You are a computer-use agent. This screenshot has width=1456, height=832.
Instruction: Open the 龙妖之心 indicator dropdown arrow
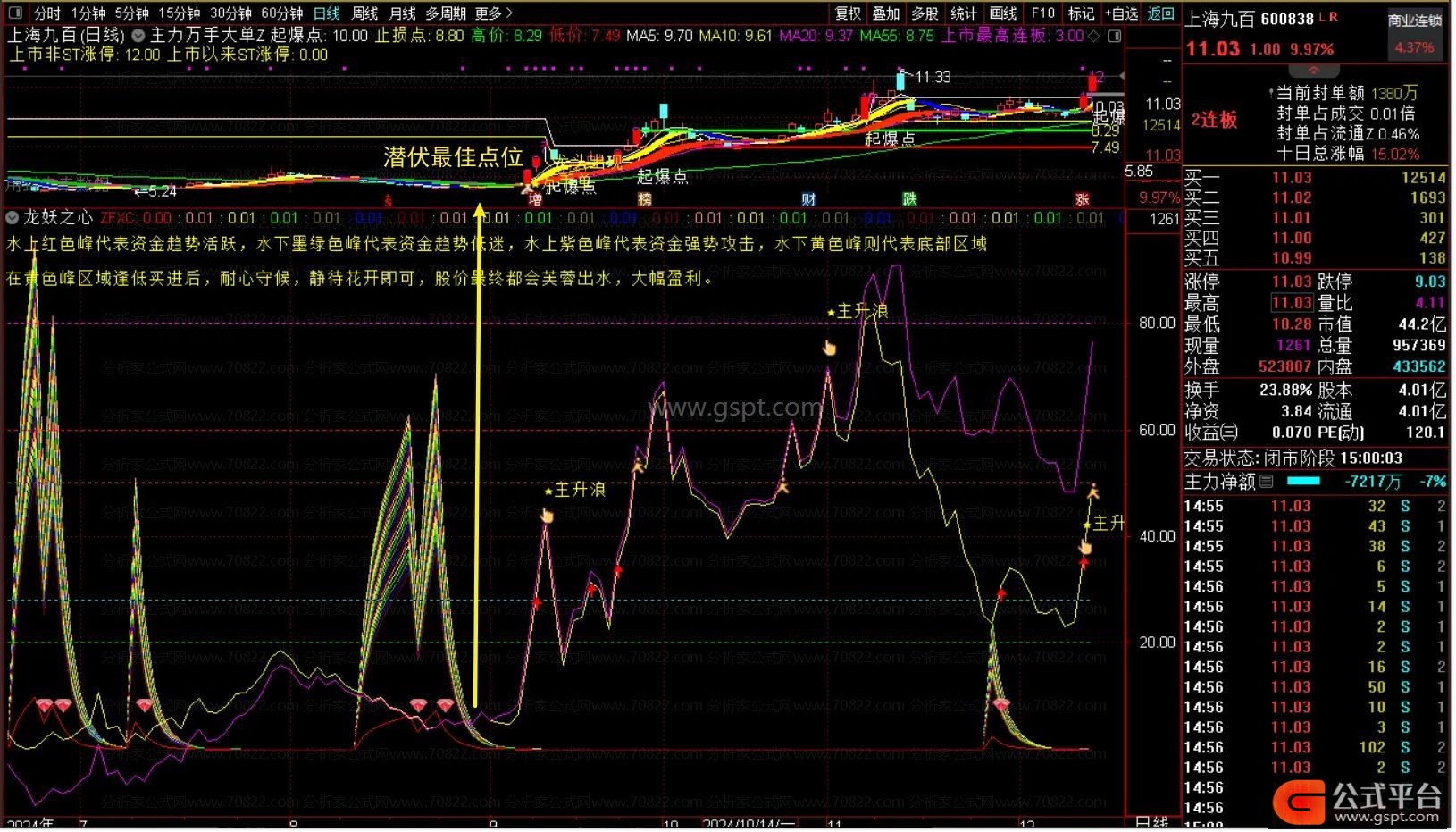(x=13, y=217)
